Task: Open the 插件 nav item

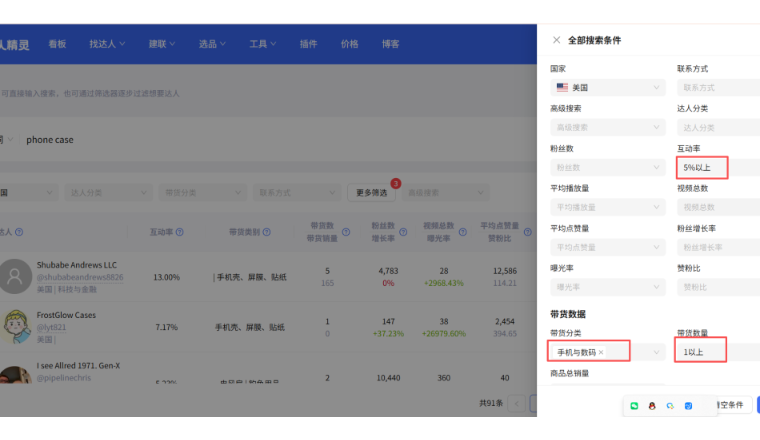Action: coord(308,44)
